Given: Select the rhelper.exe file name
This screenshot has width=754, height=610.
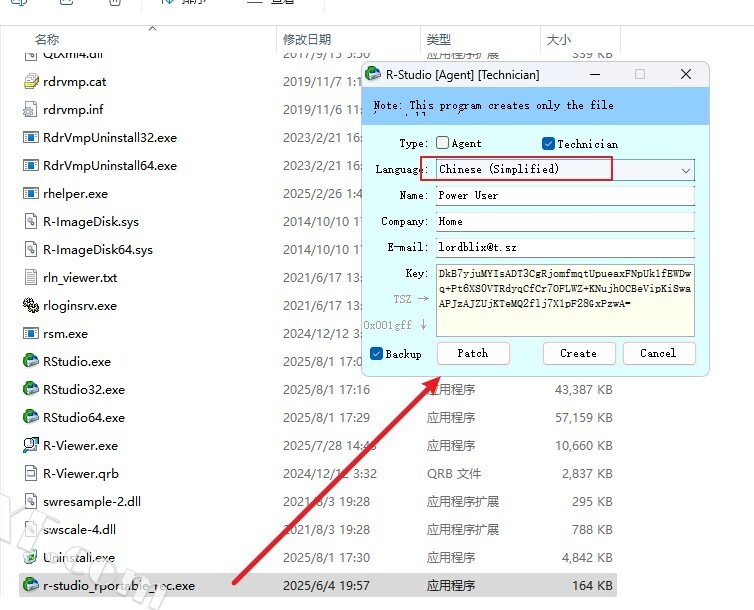Looking at the screenshot, I should (75, 194).
